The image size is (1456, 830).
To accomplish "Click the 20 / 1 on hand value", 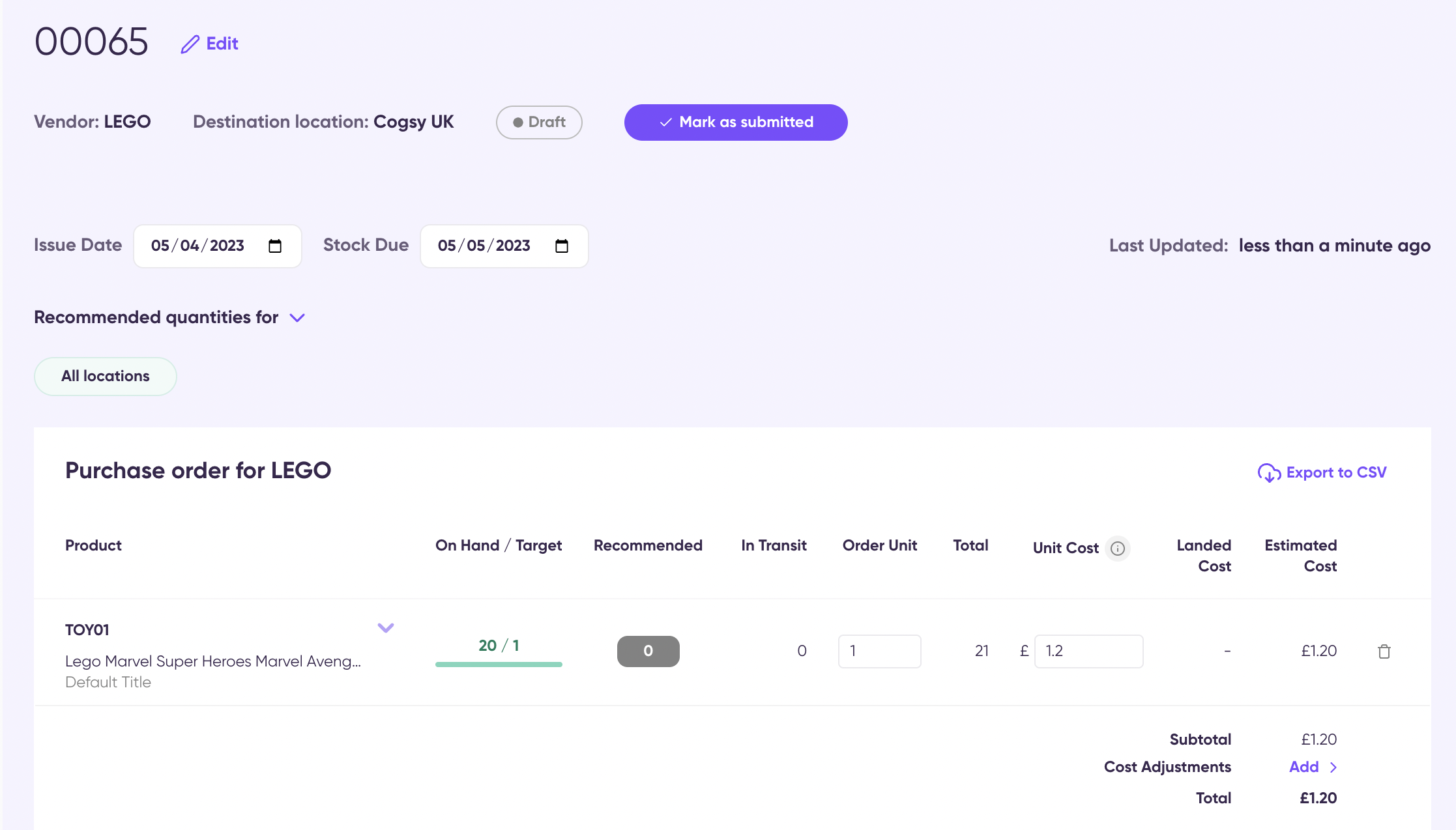I will (499, 646).
